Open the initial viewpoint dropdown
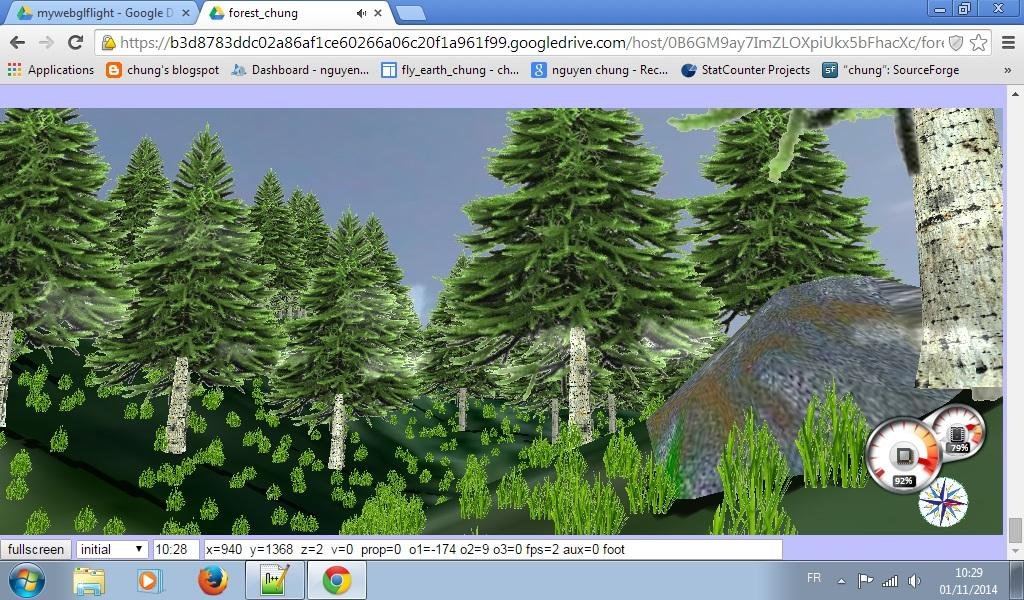The image size is (1024, 600). tap(112, 549)
